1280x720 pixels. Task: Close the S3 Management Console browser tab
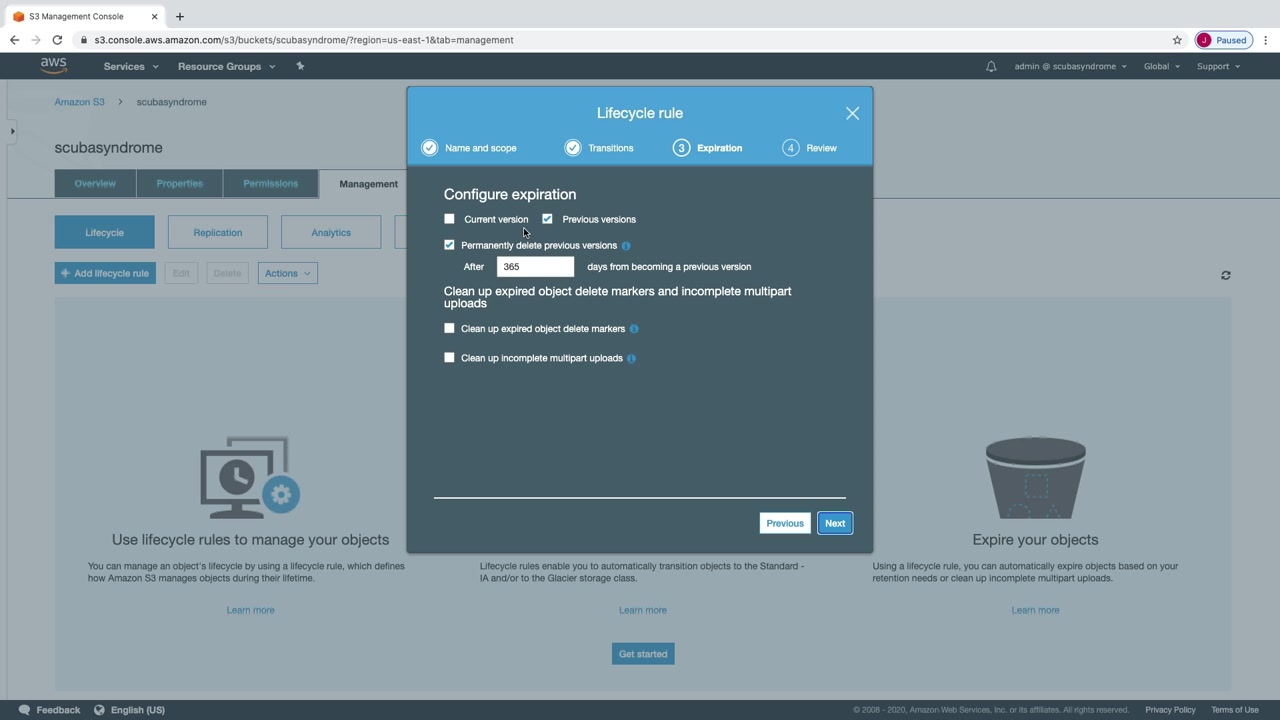point(152,16)
